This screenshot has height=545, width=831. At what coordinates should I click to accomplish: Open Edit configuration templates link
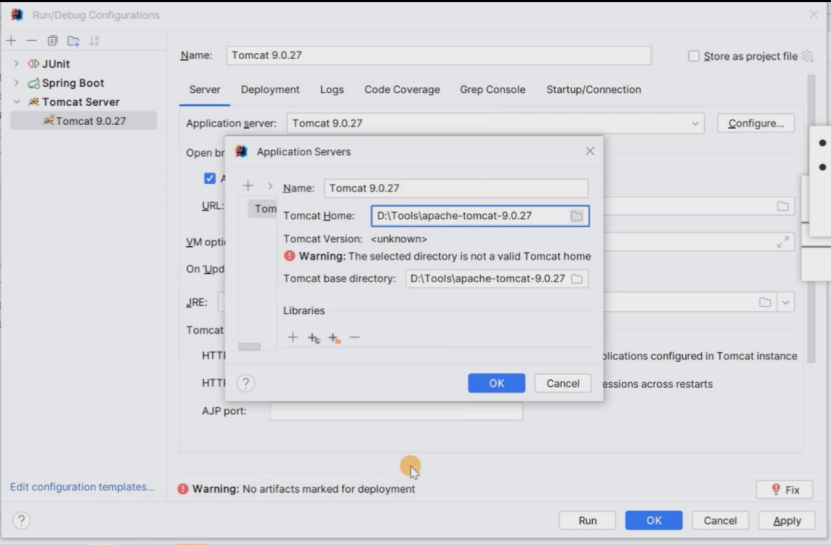(83, 487)
